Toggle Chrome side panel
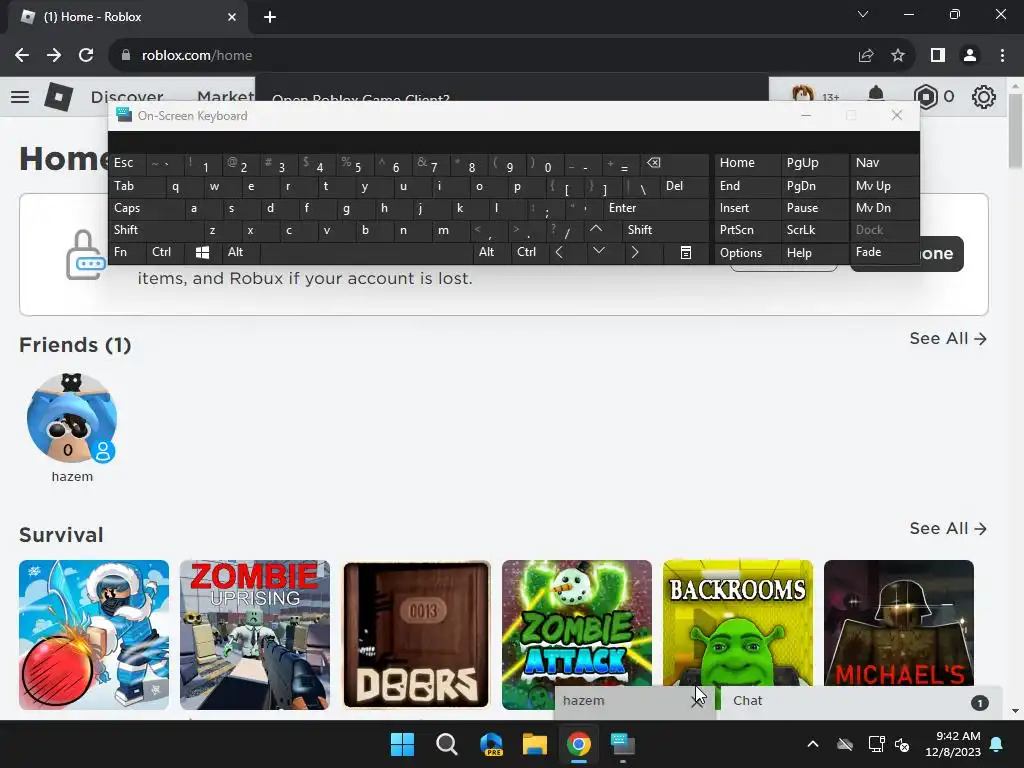 (938, 56)
